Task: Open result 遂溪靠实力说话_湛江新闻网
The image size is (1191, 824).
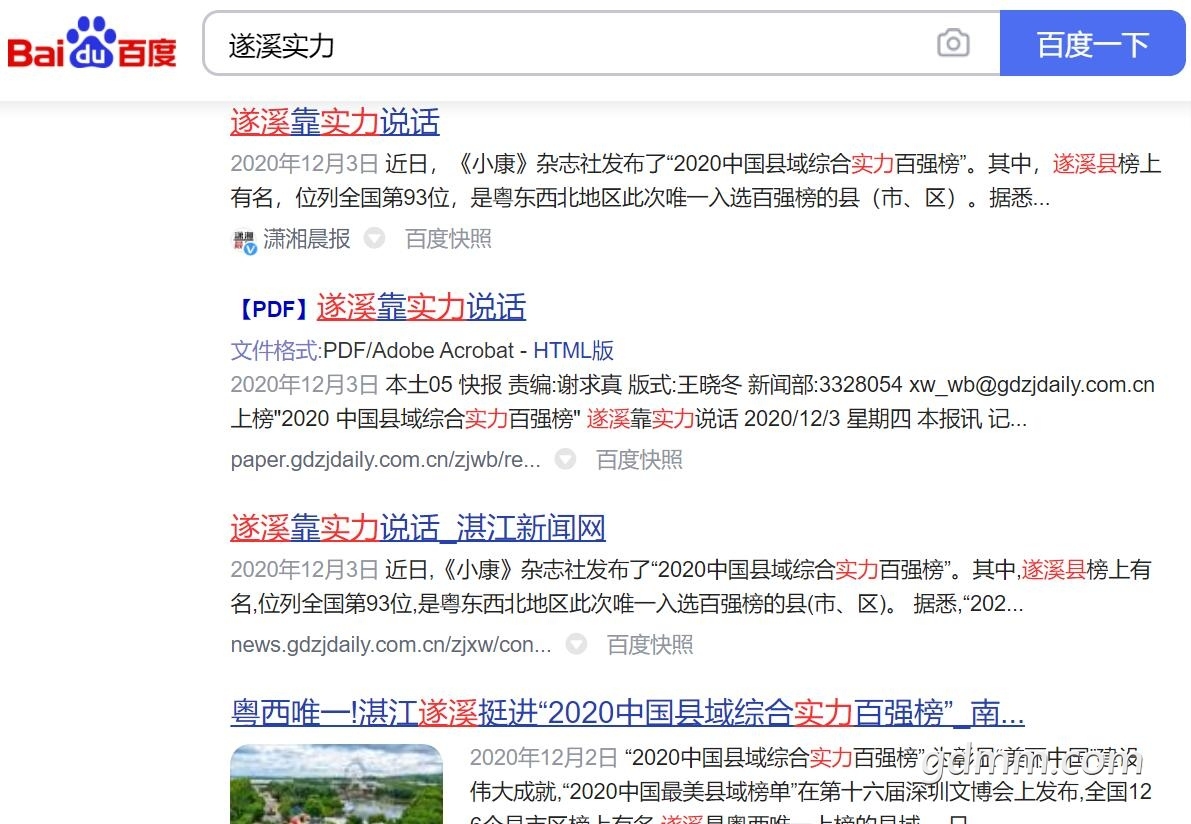Action: (x=418, y=528)
